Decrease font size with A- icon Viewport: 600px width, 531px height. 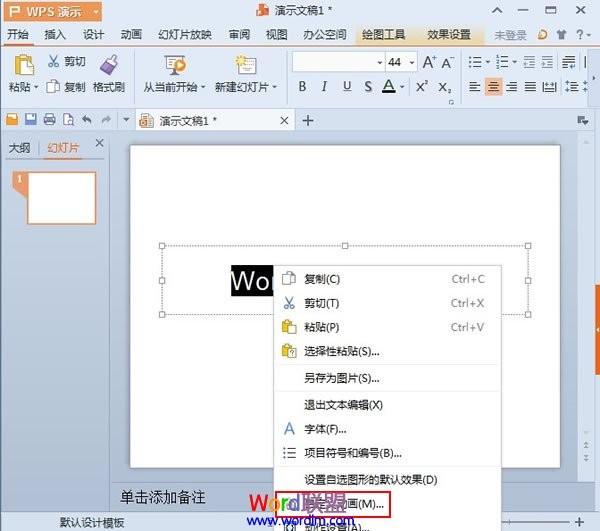pos(447,62)
